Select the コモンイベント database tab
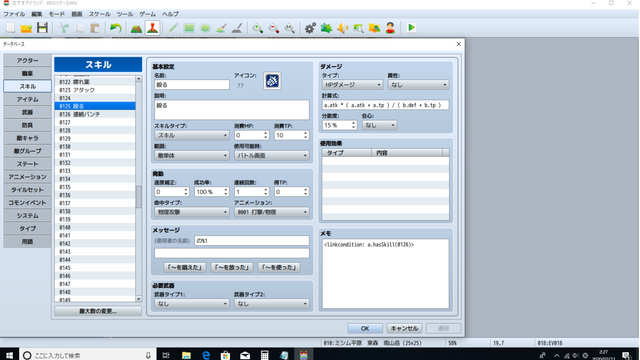This screenshot has width=640, height=360. [x=27, y=202]
